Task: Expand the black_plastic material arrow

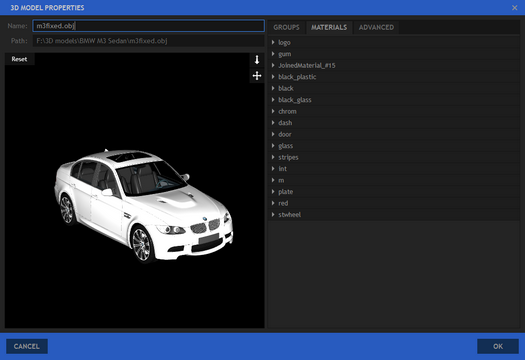Action: (273, 77)
